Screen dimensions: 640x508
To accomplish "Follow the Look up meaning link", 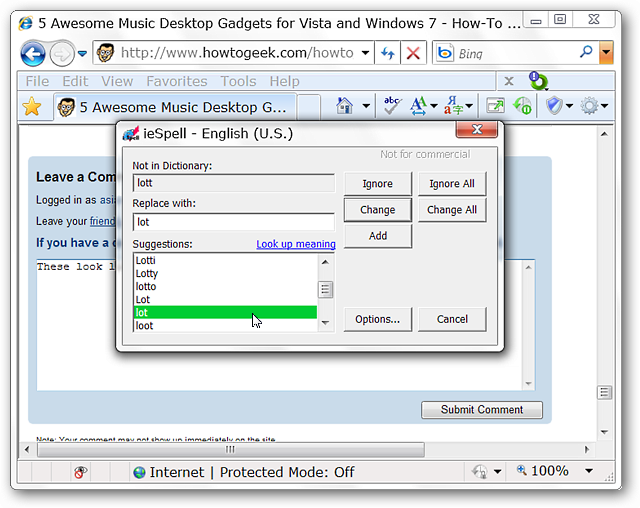I will pos(296,244).
